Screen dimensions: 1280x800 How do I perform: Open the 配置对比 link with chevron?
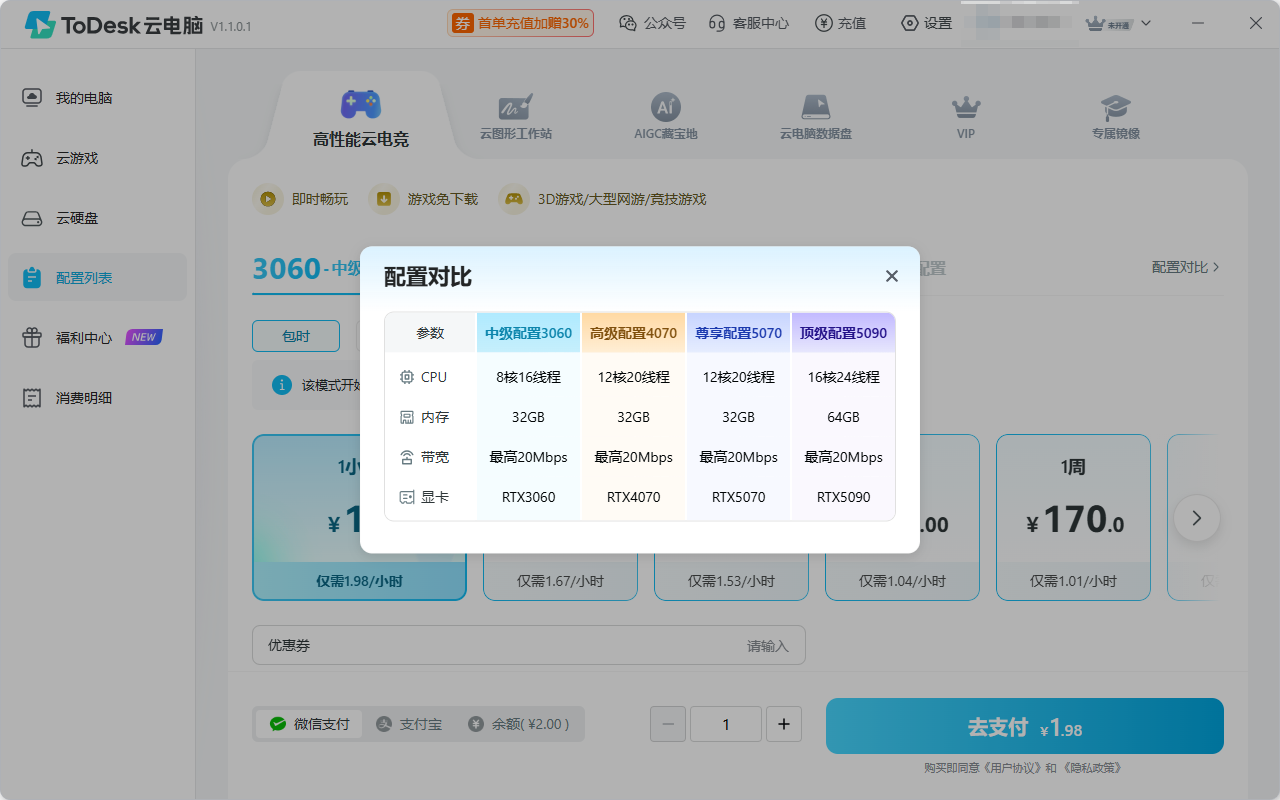point(1185,267)
